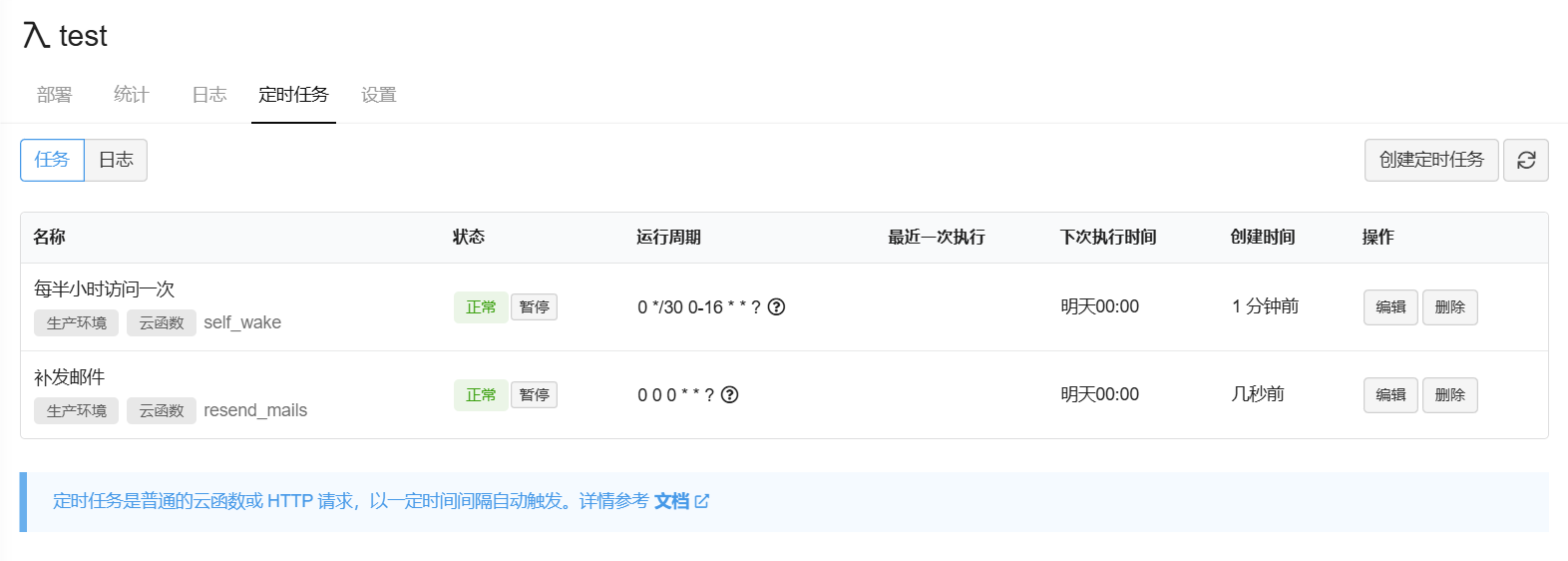Click the 状态 column header
The width and height of the screenshot is (1568, 561).
pos(469,237)
